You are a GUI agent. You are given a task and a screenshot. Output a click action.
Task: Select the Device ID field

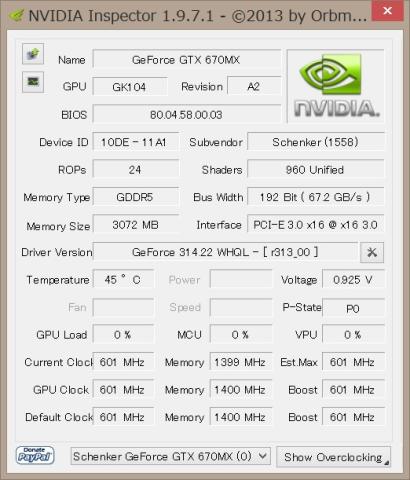136,143
